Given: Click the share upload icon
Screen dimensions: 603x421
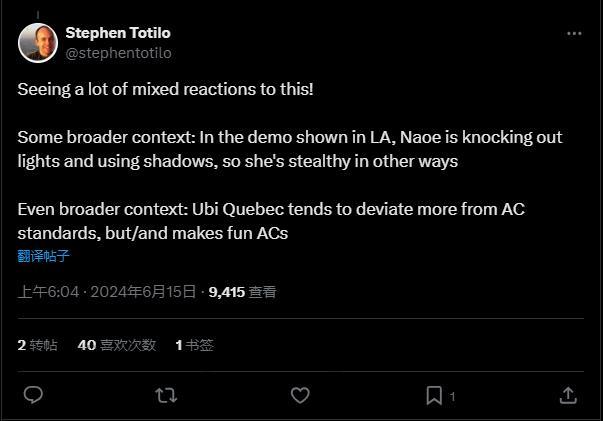Looking at the screenshot, I should 567,395.
